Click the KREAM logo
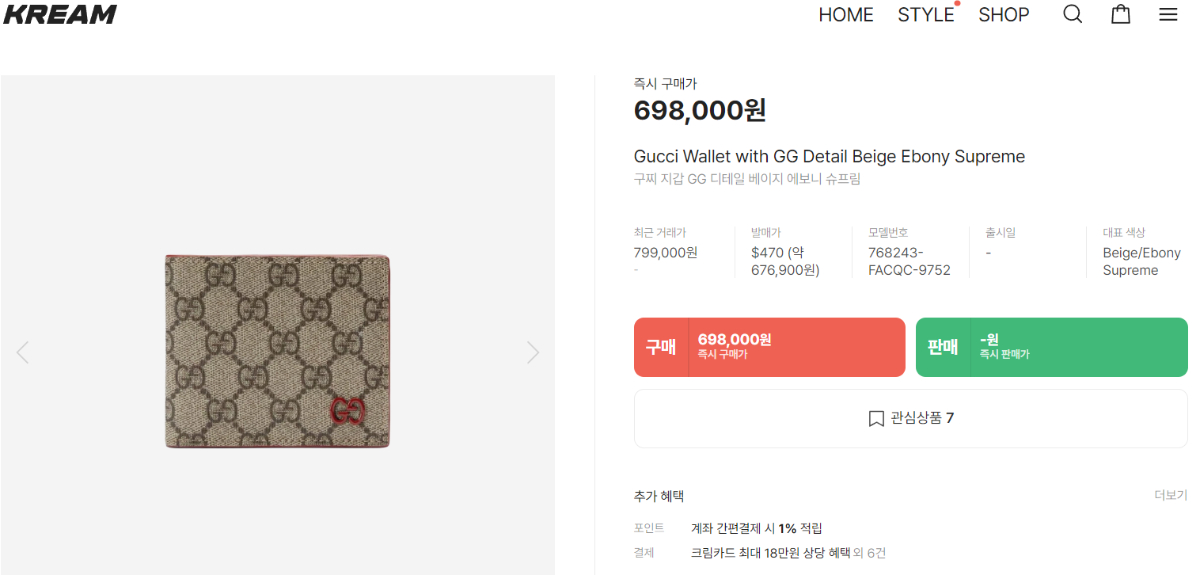The image size is (1200, 575). pyautogui.click(x=60, y=14)
